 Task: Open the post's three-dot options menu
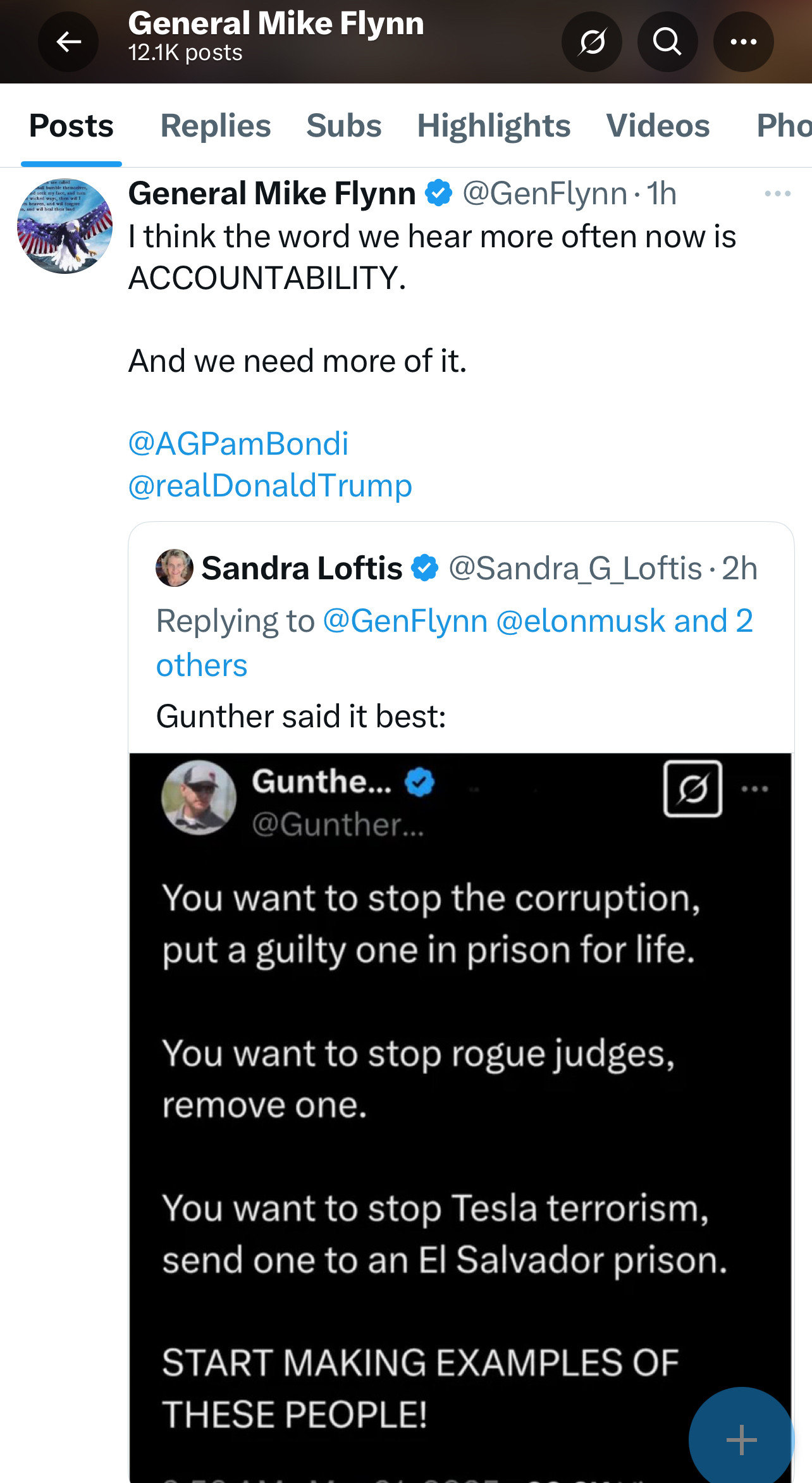click(x=777, y=194)
